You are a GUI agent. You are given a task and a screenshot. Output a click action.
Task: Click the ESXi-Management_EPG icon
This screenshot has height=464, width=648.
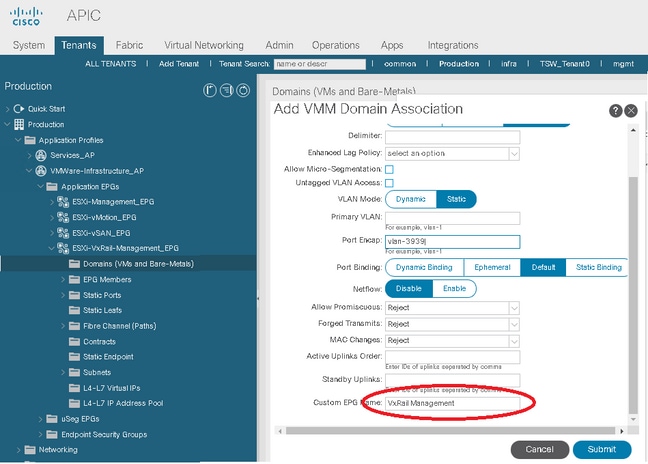coord(63,202)
